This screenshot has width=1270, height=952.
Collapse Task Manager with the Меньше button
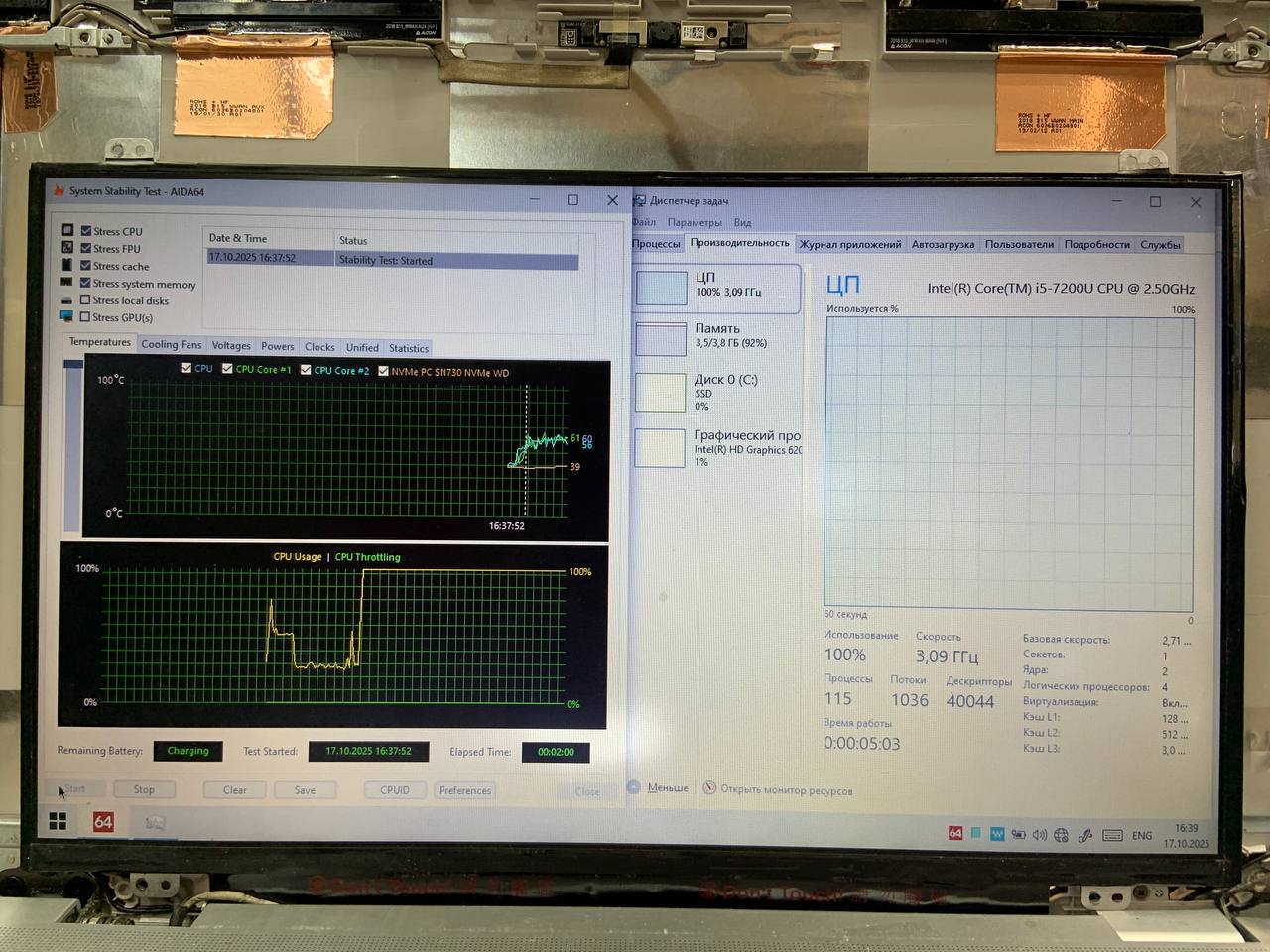659,787
